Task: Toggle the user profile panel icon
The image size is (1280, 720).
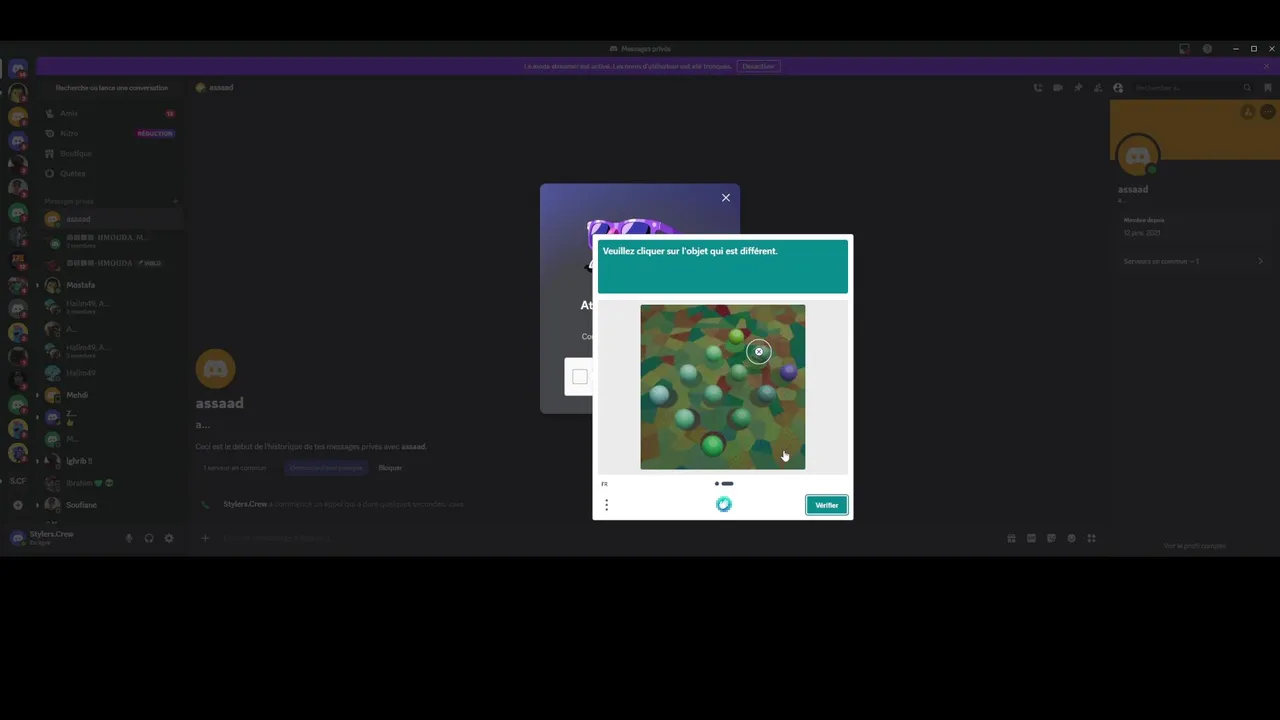Action: point(1118,88)
